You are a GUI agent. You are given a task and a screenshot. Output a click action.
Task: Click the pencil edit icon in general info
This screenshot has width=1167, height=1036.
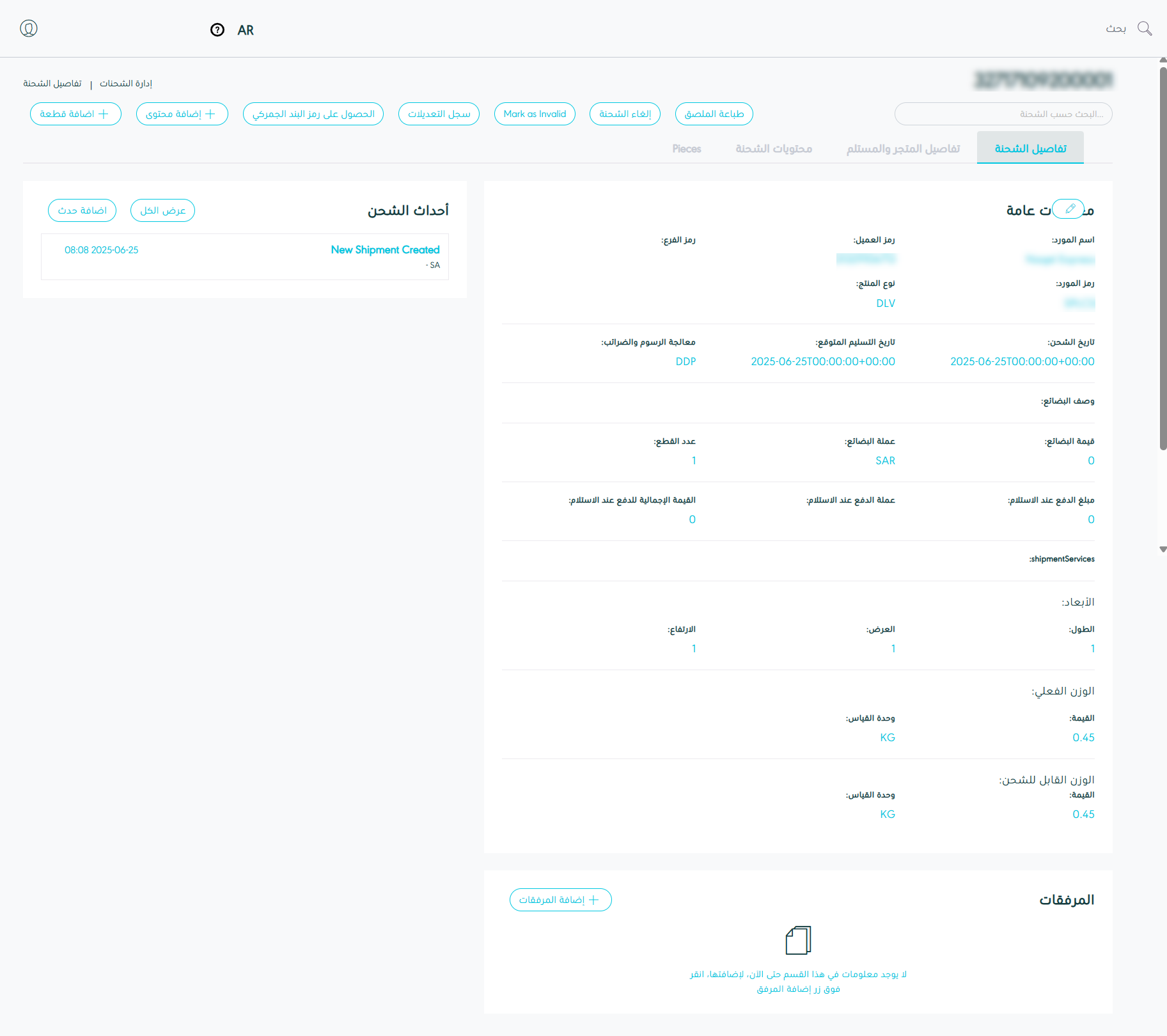coord(1069,209)
